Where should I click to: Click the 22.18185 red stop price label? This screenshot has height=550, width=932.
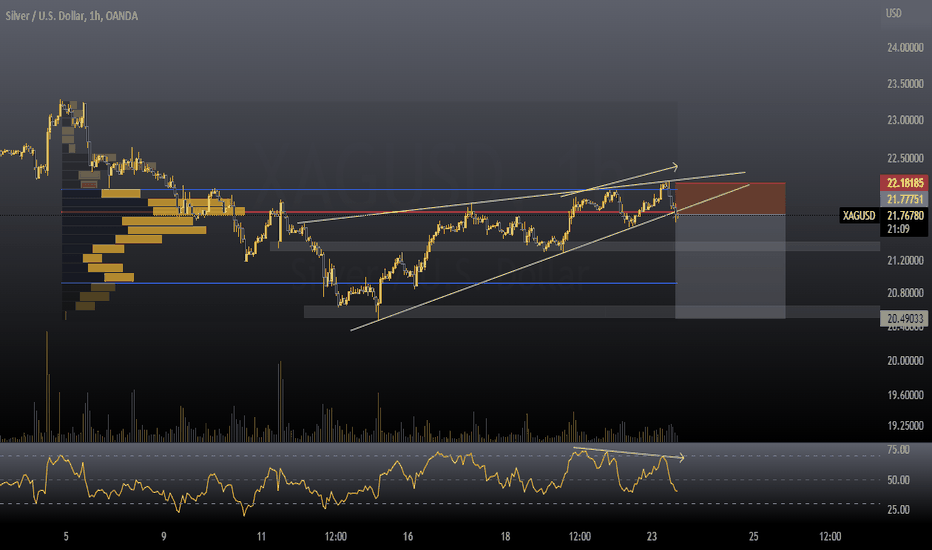(x=905, y=183)
